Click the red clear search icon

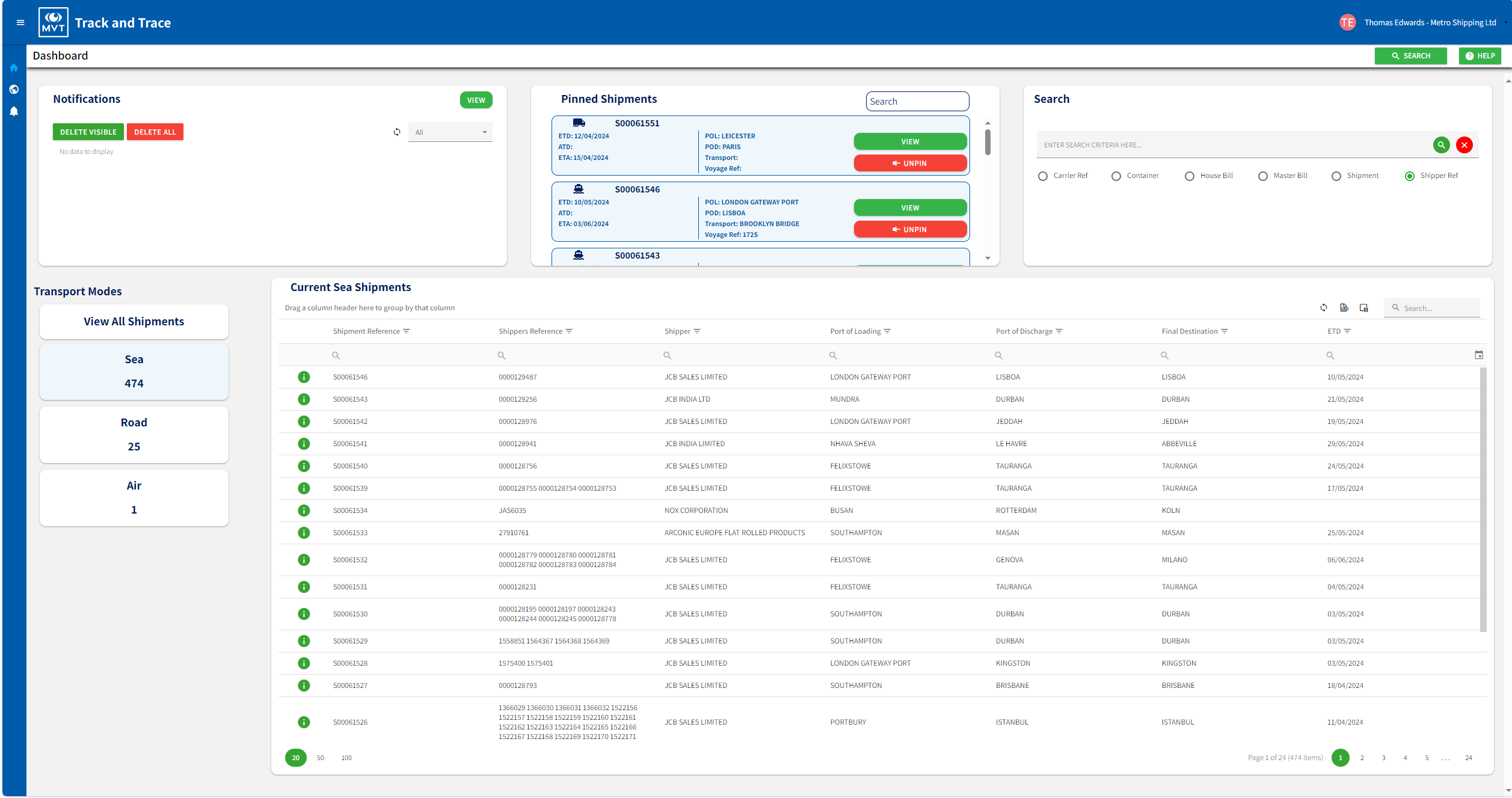coord(1464,145)
